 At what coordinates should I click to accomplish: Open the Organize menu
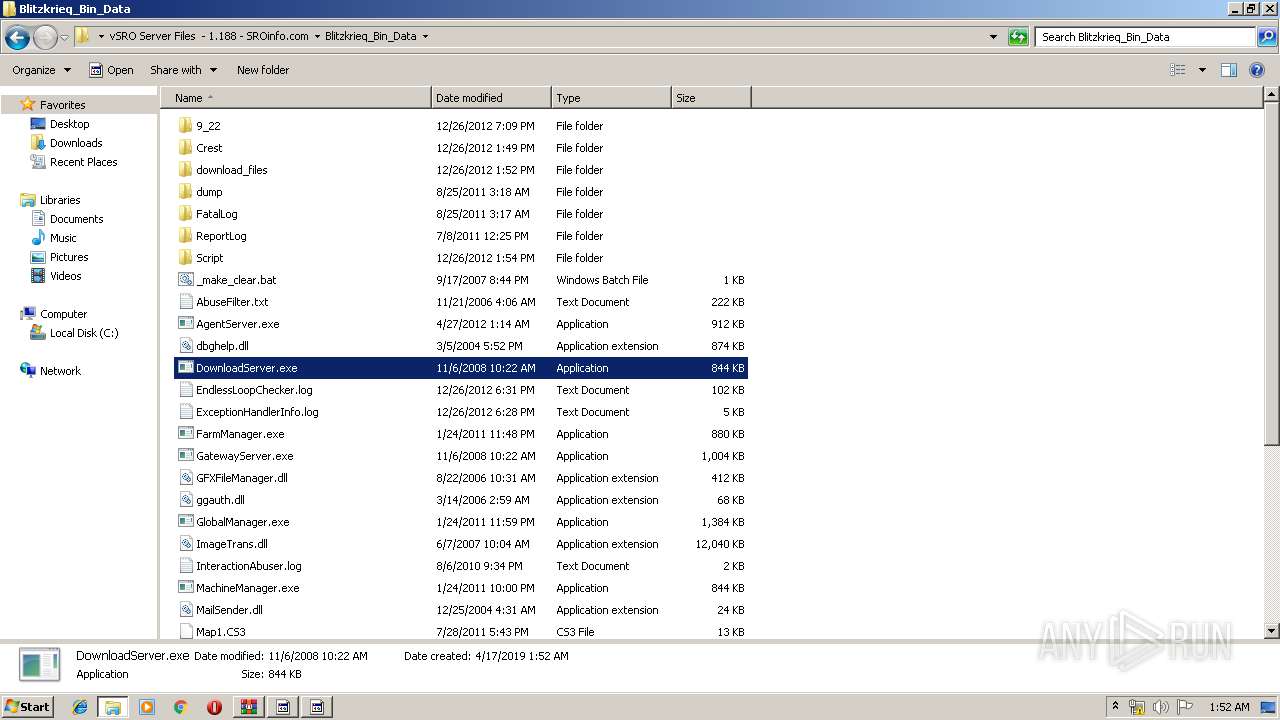(41, 70)
